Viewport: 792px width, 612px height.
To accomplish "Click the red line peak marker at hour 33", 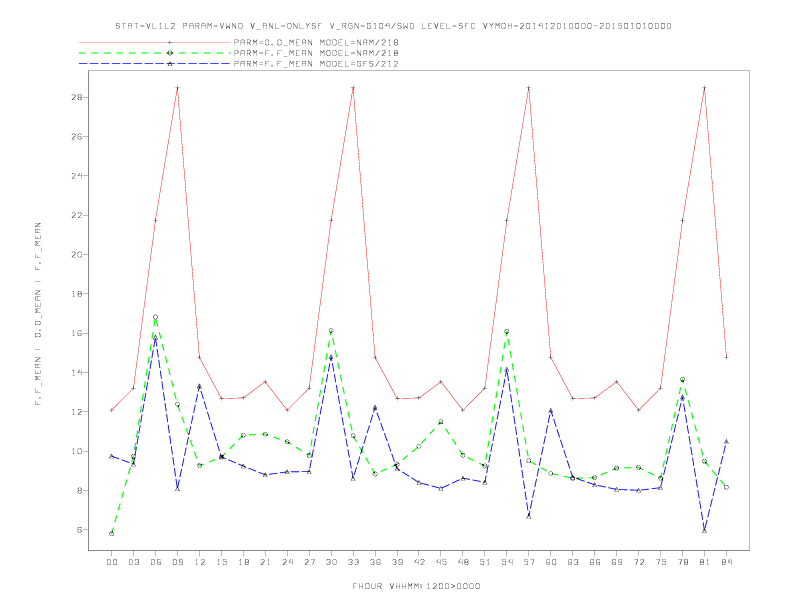I will [353, 88].
